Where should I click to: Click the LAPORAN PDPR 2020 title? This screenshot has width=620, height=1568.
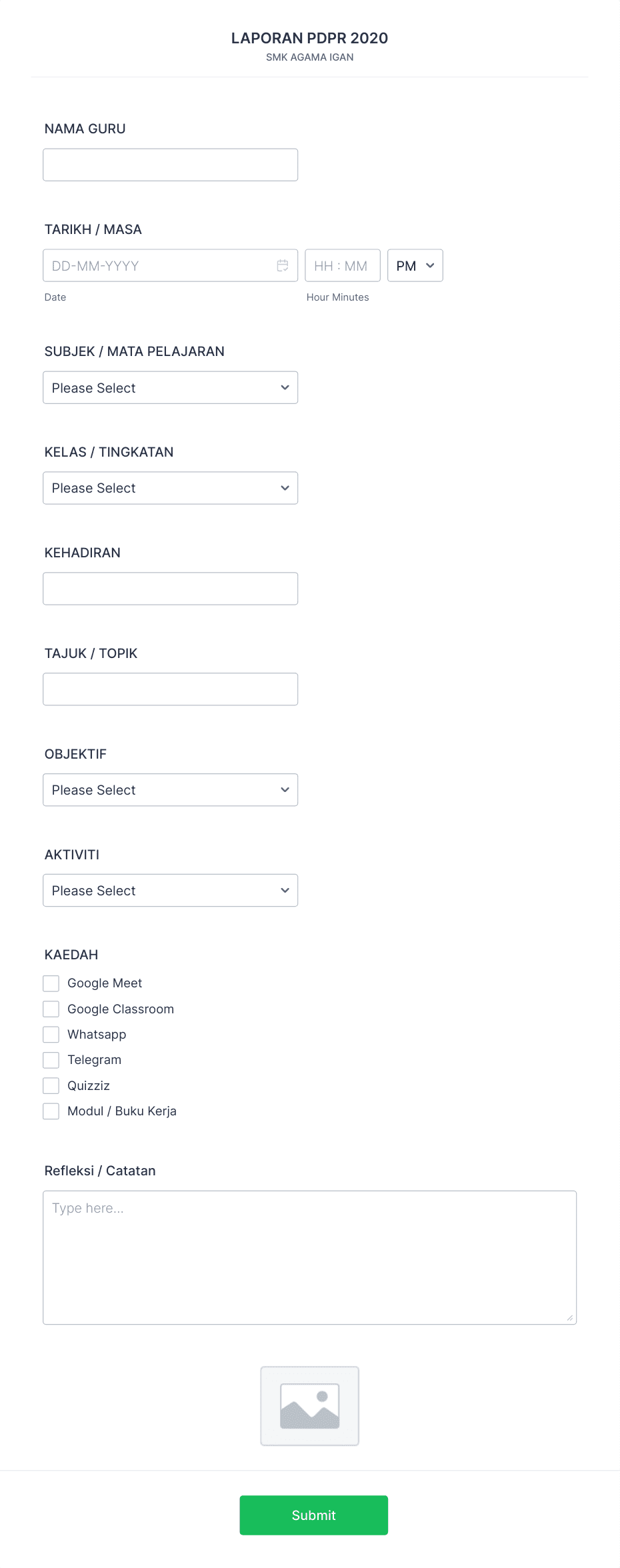309,38
